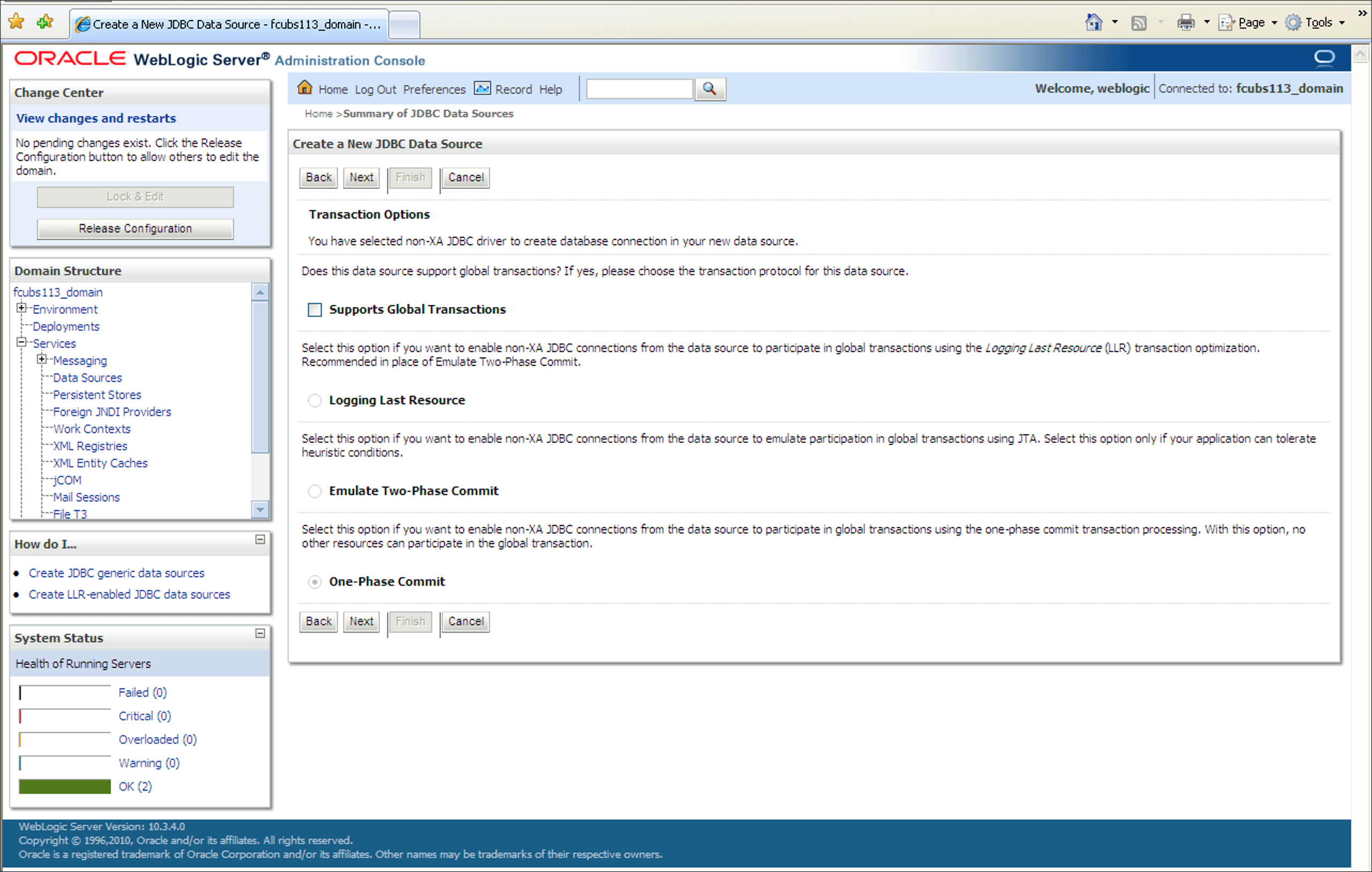Enable Supports Global Transactions checkbox

point(314,310)
